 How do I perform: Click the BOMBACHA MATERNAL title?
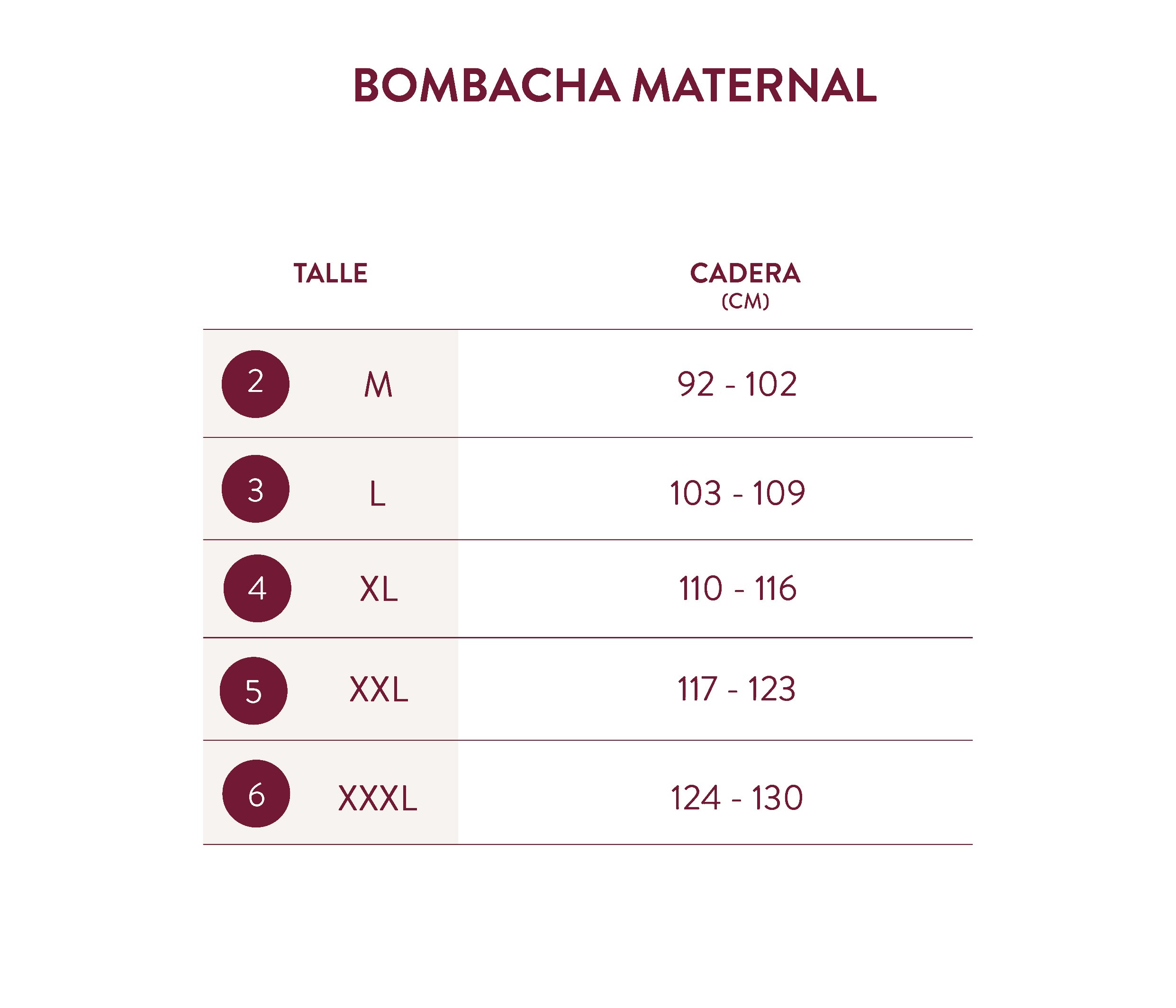(x=615, y=86)
